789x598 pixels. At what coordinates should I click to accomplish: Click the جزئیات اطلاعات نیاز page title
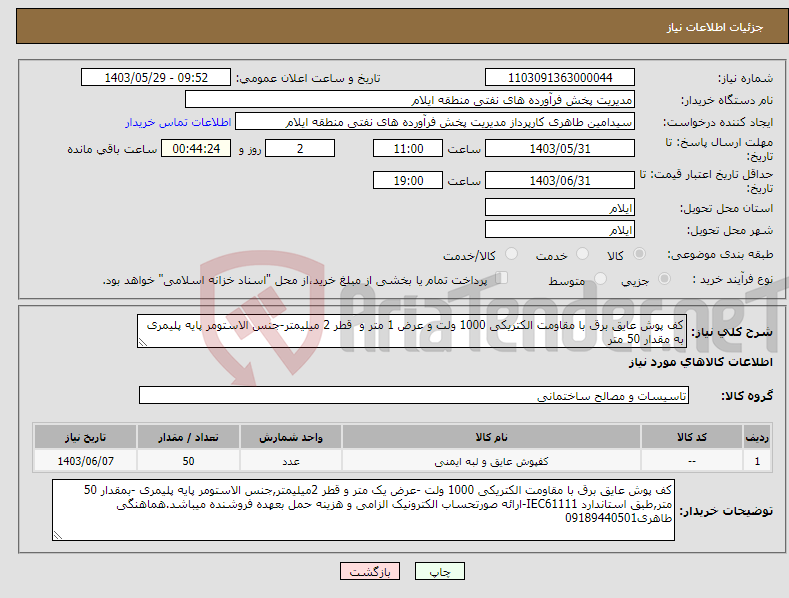(715, 27)
